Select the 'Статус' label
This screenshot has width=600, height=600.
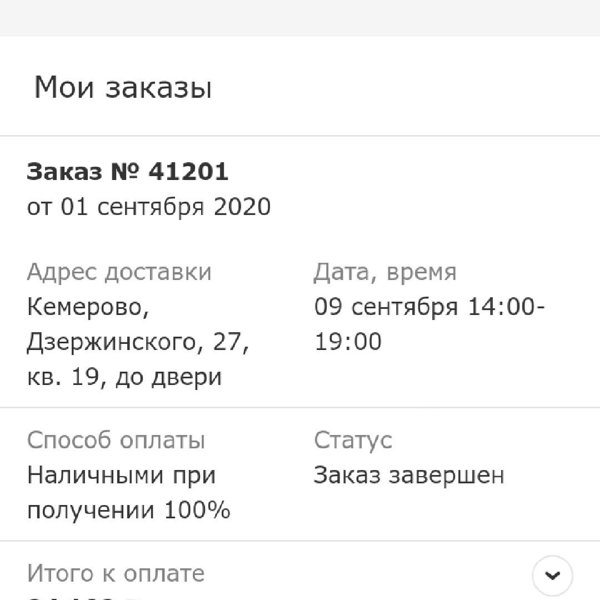tap(353, 440)
